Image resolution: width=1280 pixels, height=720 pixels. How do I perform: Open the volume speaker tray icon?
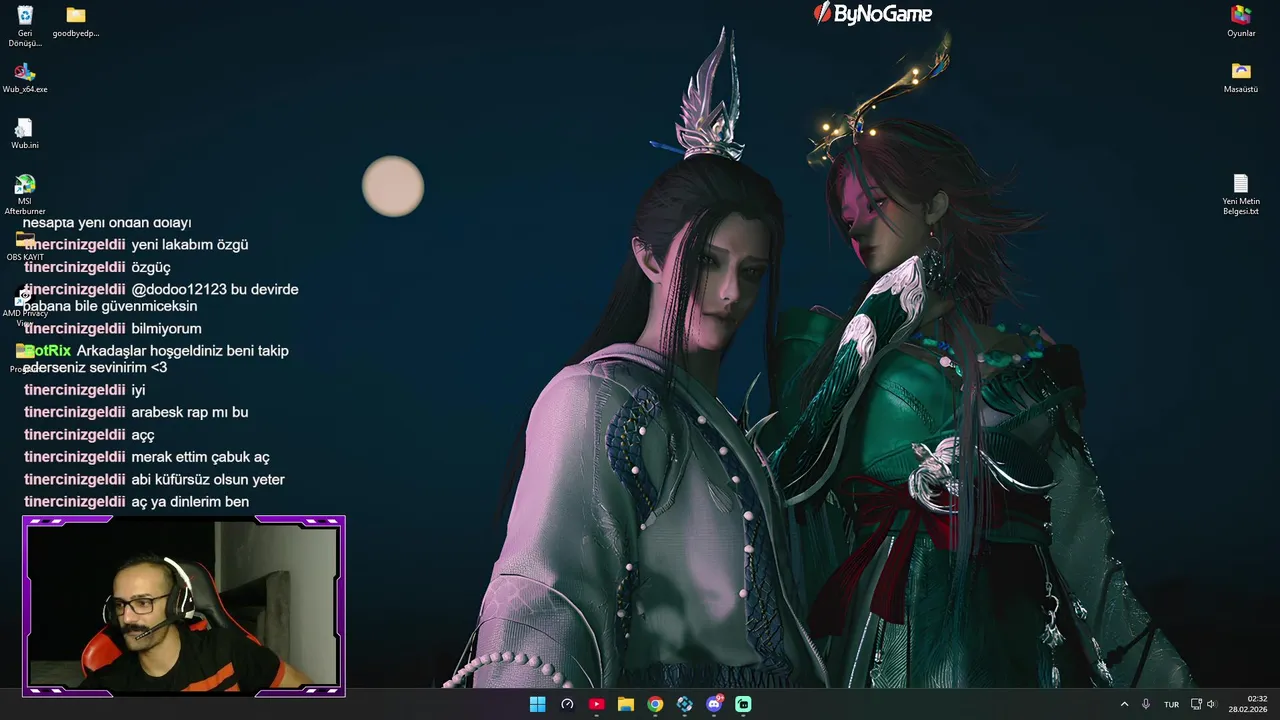click(1212, 704)
